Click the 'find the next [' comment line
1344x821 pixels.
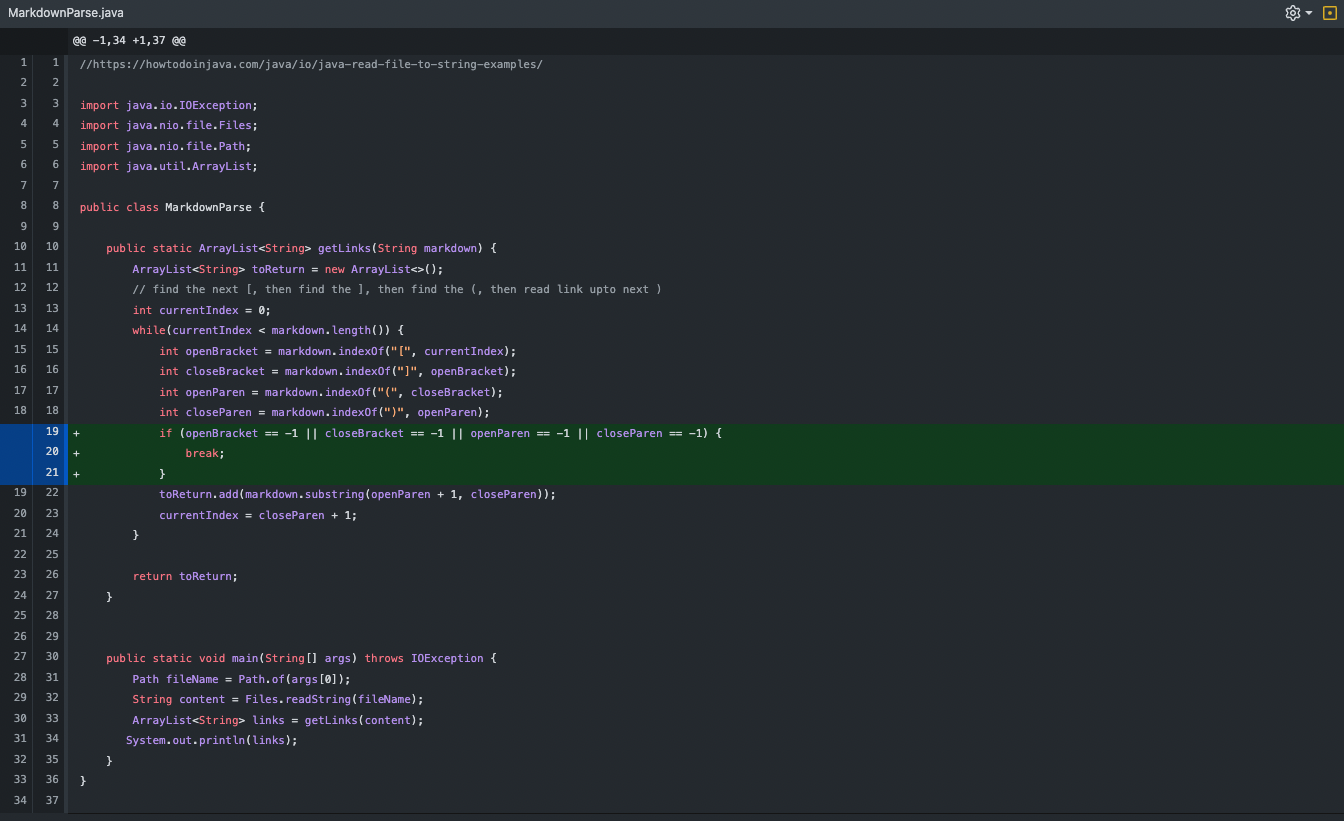(397, 289)
